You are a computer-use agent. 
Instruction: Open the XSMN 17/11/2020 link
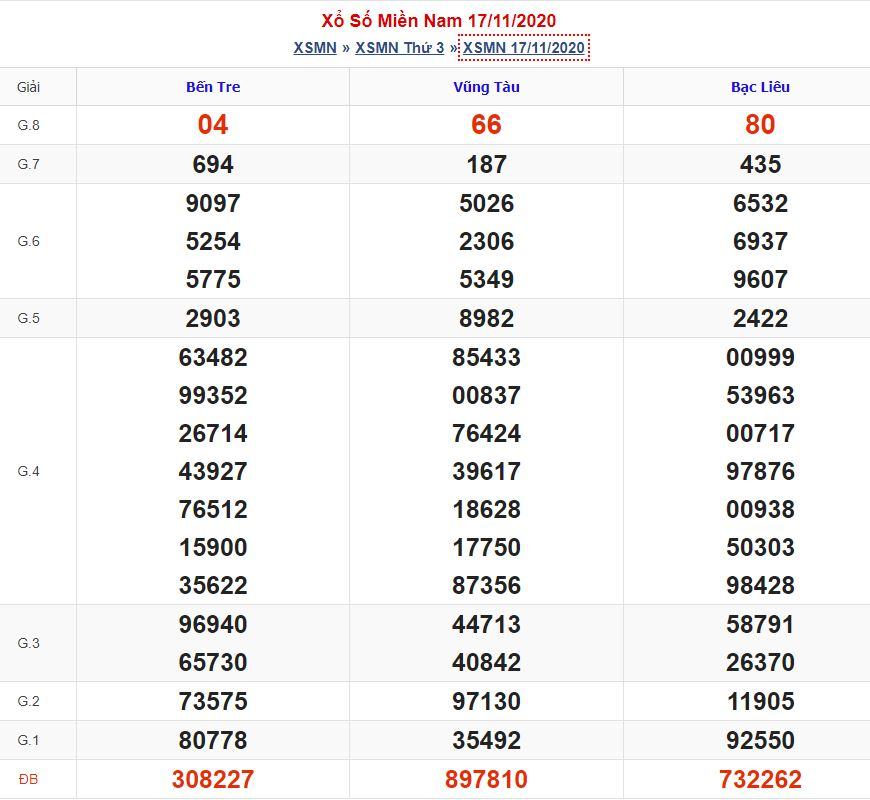pos(524,48)
